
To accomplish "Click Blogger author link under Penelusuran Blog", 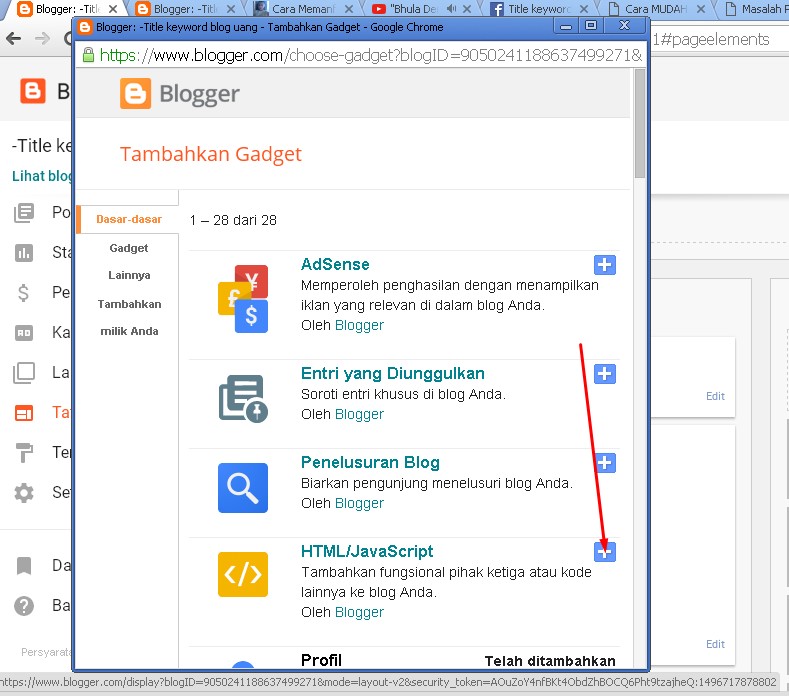I will pyautogui.click(x=359, y=503).
